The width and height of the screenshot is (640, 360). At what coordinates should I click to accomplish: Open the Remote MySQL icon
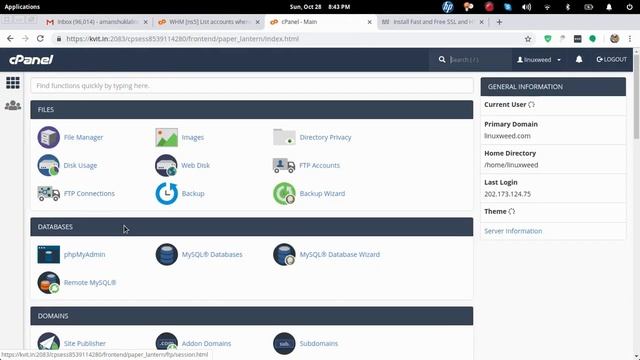[x=49, y=282]
